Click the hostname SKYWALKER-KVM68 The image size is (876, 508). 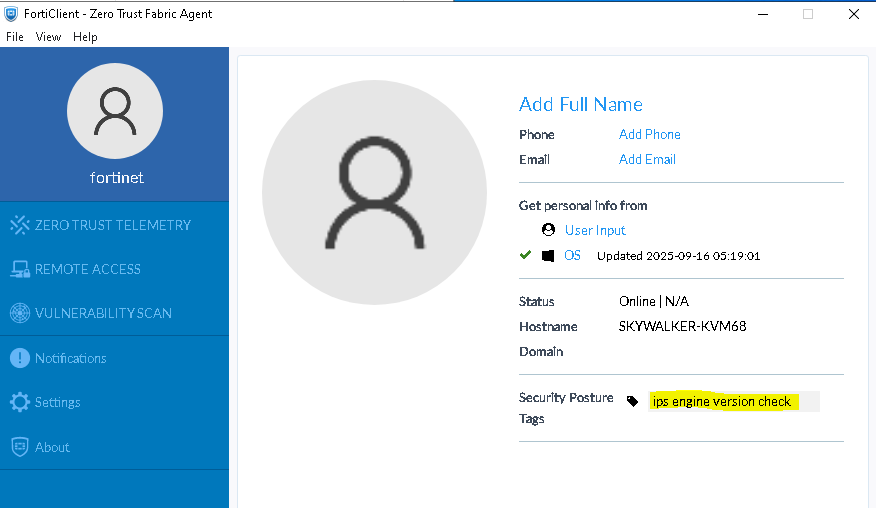[682, 326]
